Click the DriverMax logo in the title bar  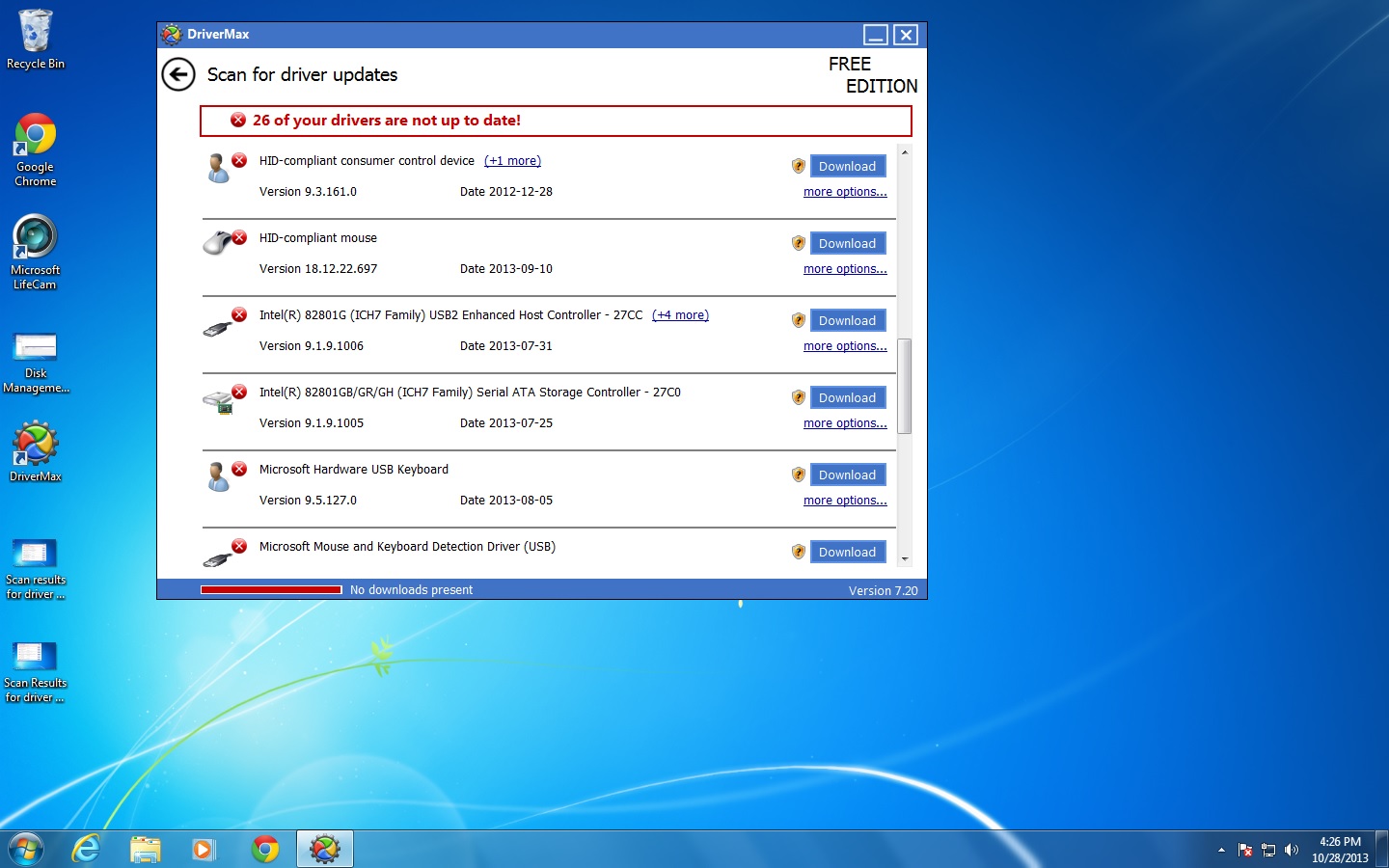click(172, 35)
